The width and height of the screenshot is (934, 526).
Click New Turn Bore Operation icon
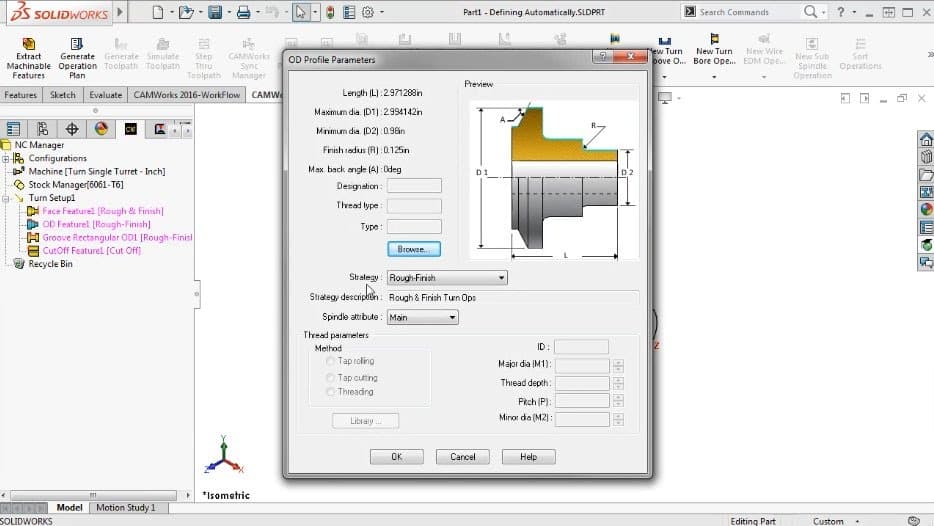coord(714,40)
